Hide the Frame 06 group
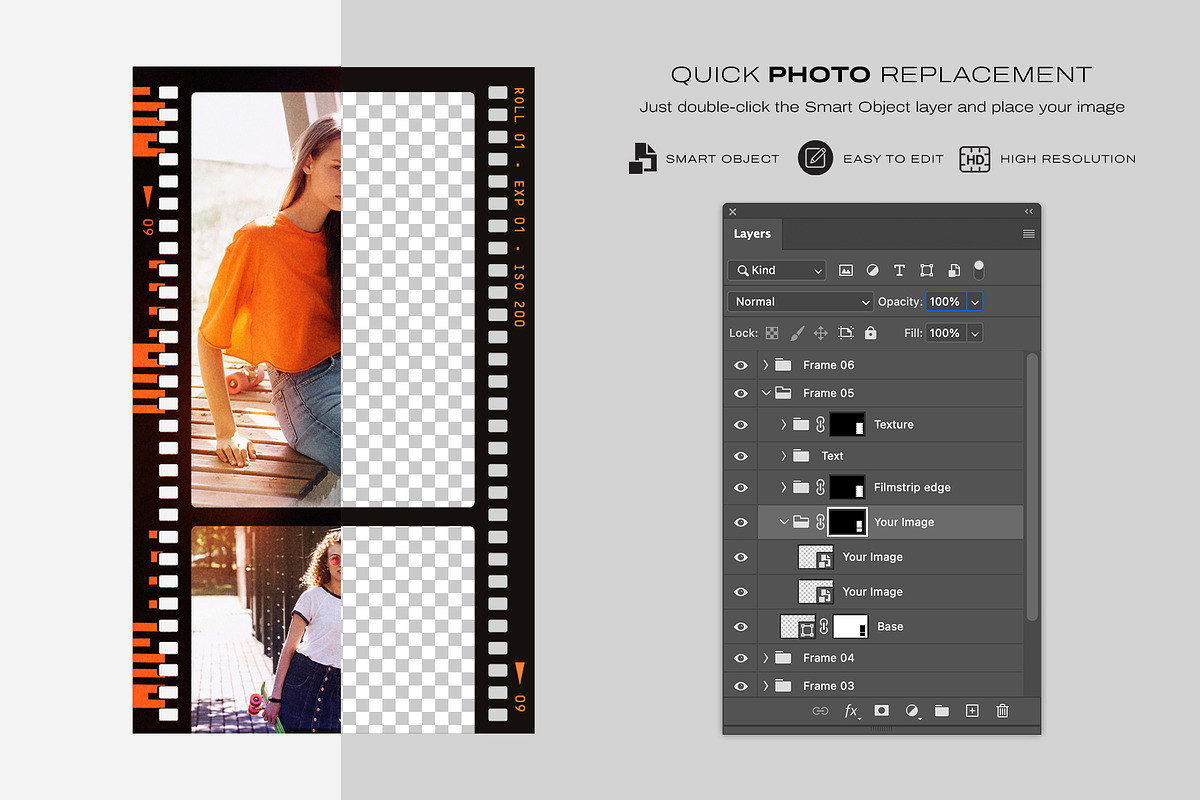Viewport: 1200px width, 800px height. [x=741, y=365]
